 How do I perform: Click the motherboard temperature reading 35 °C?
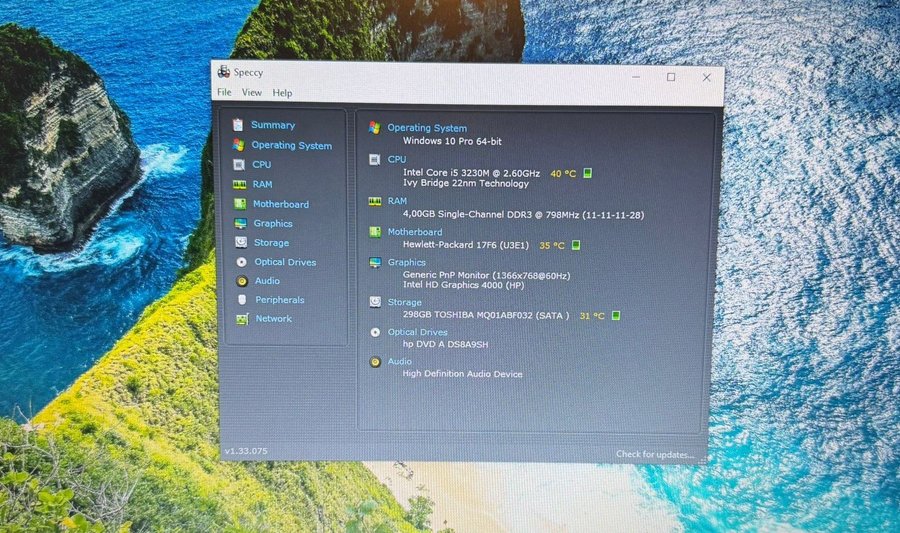(552, 246)
